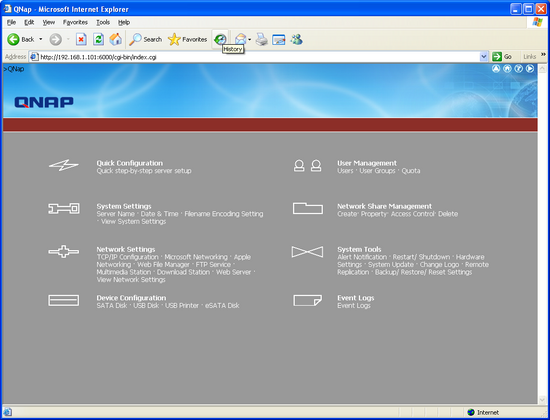Expand the Links toolbar chevron

[x=543, y=54]
